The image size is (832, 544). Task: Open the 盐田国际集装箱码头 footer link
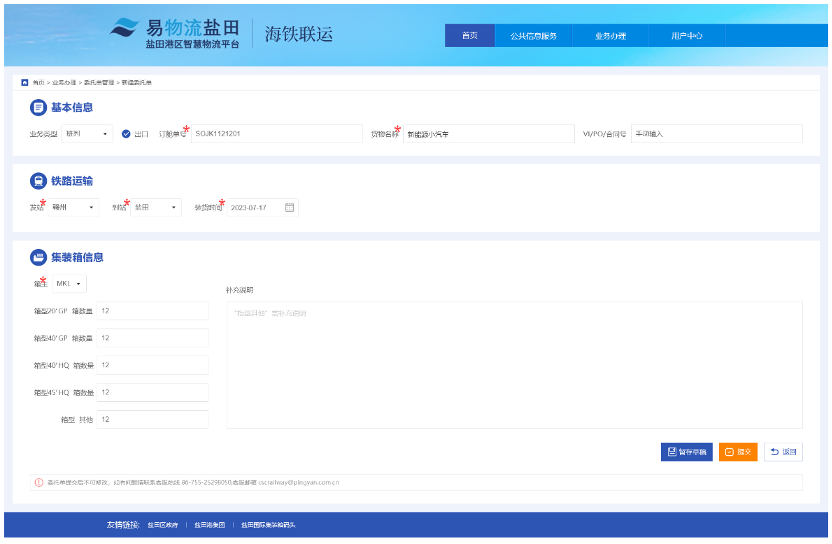268,525
